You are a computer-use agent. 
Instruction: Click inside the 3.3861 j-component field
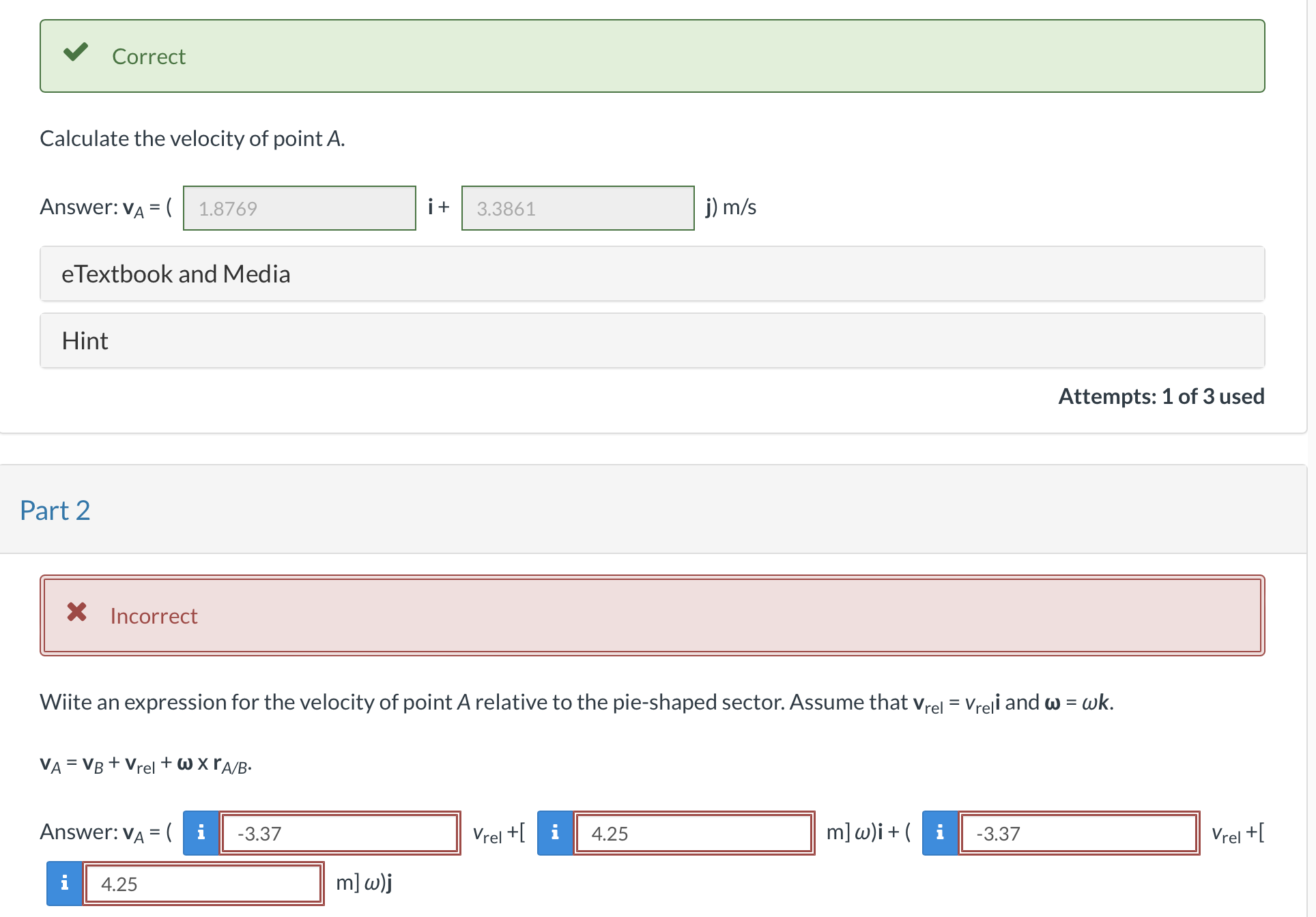(577, 208)
